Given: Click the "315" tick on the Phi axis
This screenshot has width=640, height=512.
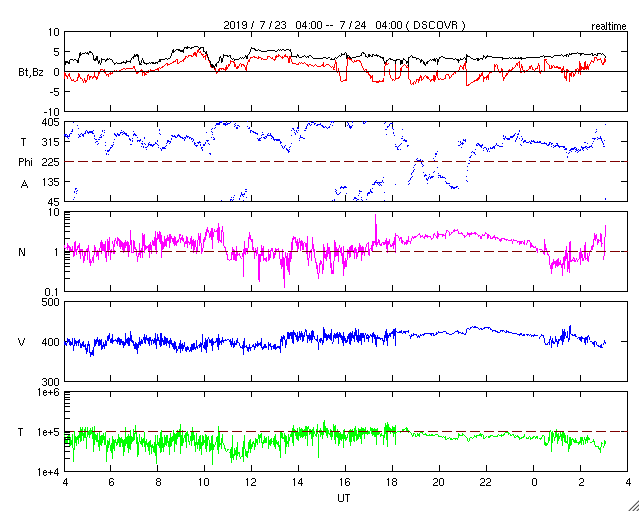Looking at the screenshot, I should pyautogui.click(x=52, y=142).
